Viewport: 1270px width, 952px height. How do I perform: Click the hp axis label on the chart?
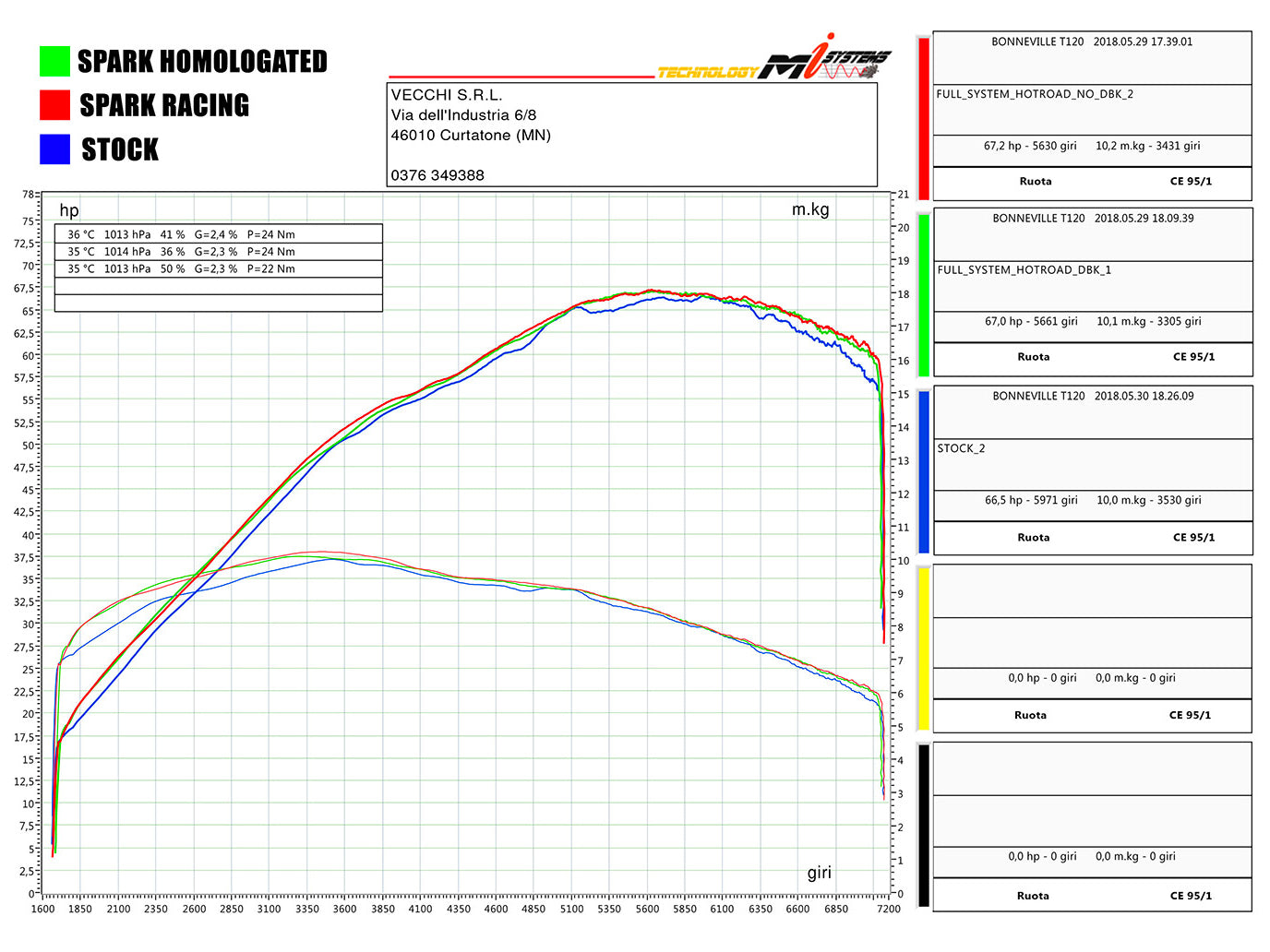pyautogui.click(x=69, y=210)
